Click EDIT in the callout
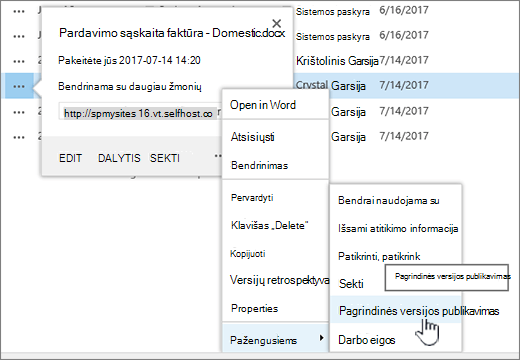This screenshot has height=360, width=520. pyautogui.click(x=70, y=158)
